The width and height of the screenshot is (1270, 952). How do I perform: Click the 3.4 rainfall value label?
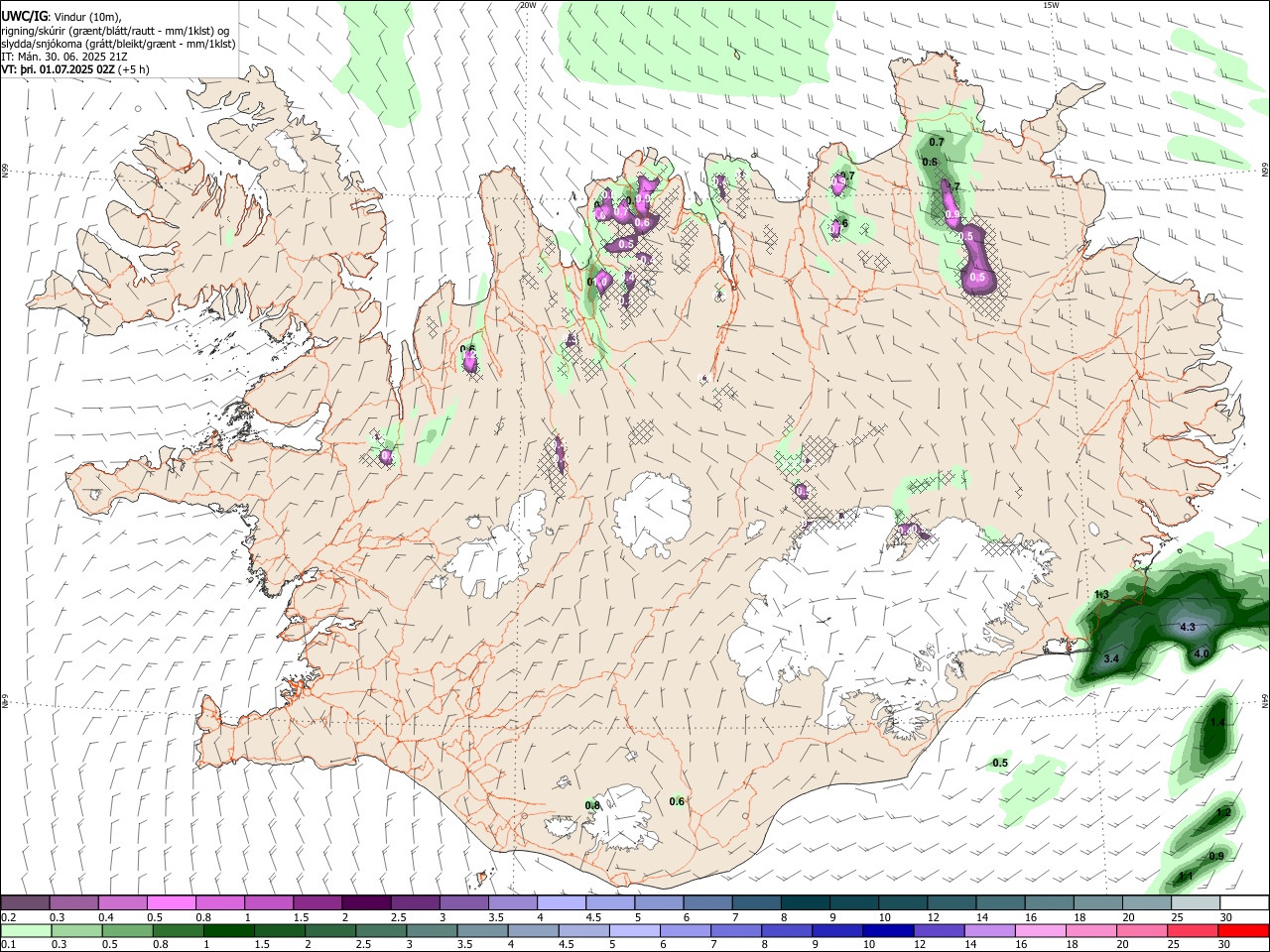[x=1111, y=658]
